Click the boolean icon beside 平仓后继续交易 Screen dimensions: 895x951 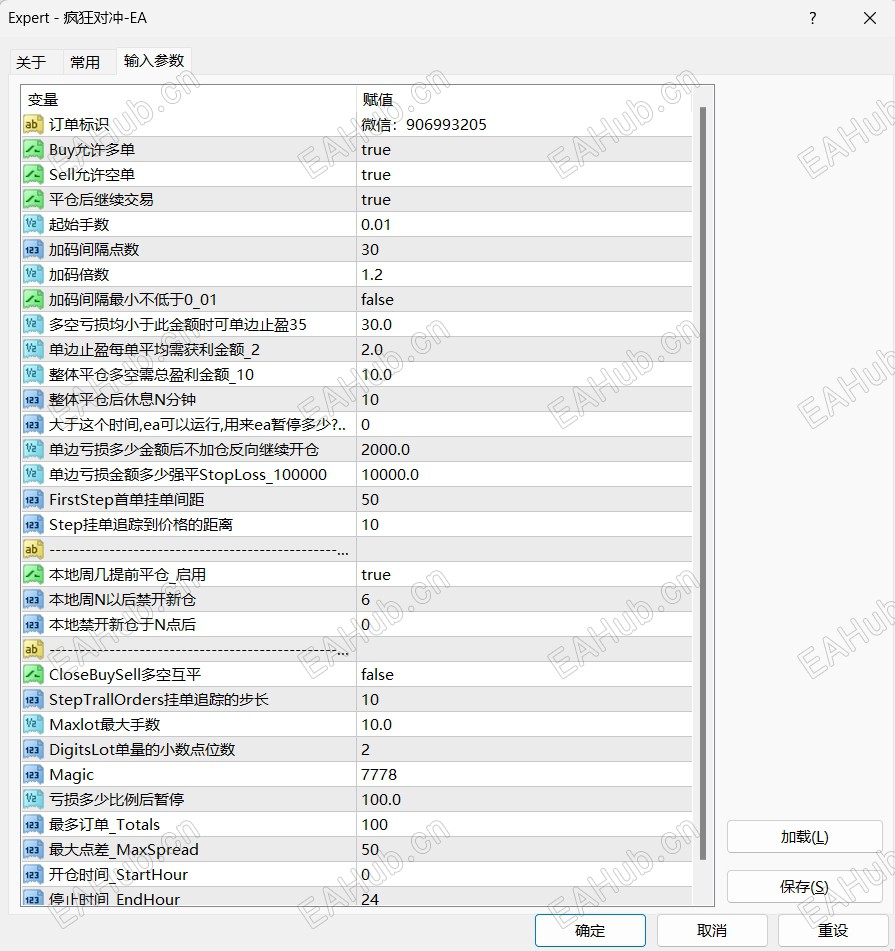pos(33,200)
